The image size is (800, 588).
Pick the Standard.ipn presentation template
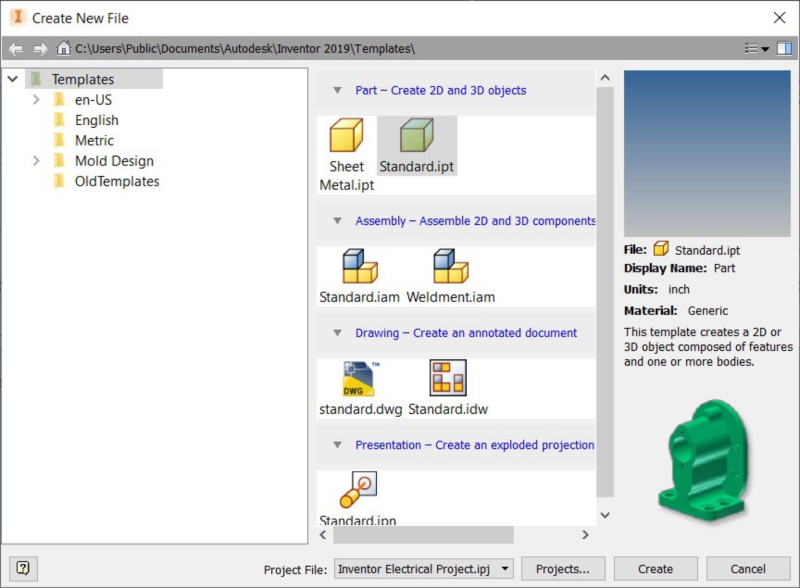(359, 490)
